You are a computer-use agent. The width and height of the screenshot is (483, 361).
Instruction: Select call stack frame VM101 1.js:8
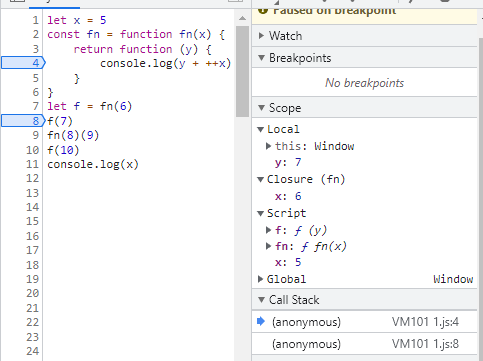click(x=364, y=344)
